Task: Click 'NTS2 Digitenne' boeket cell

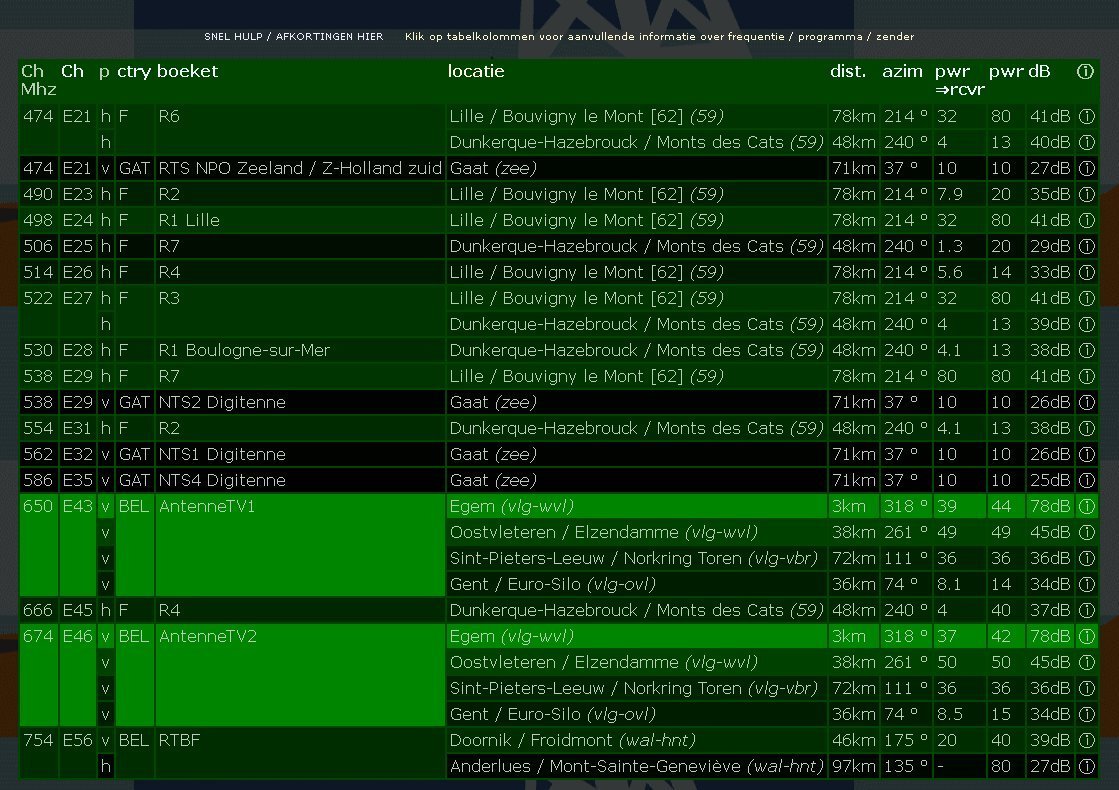Action: tap(300, 402)
